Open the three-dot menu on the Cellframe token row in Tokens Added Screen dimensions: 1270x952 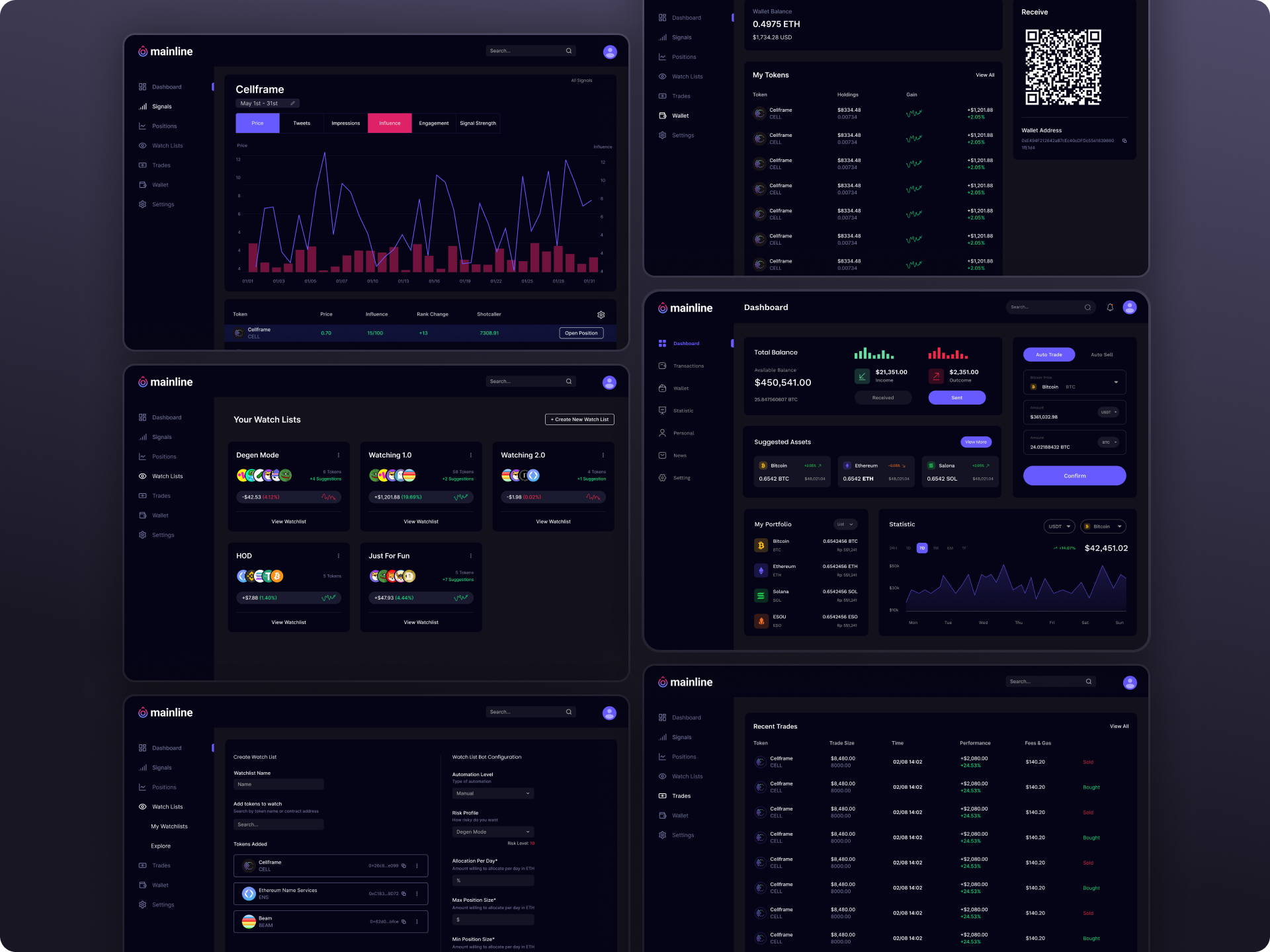[417, 866]
